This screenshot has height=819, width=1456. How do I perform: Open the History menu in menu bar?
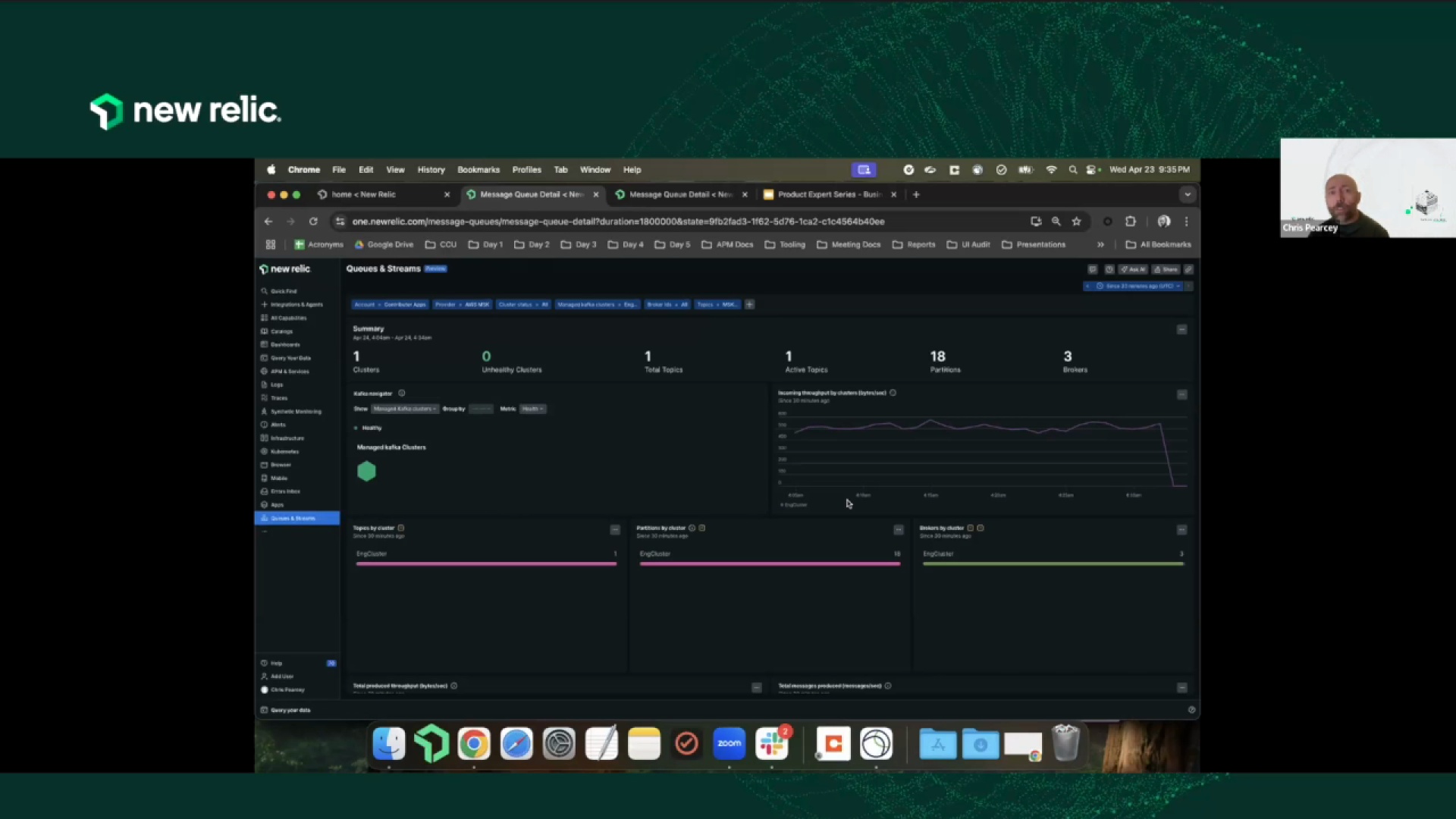point(431,170)
